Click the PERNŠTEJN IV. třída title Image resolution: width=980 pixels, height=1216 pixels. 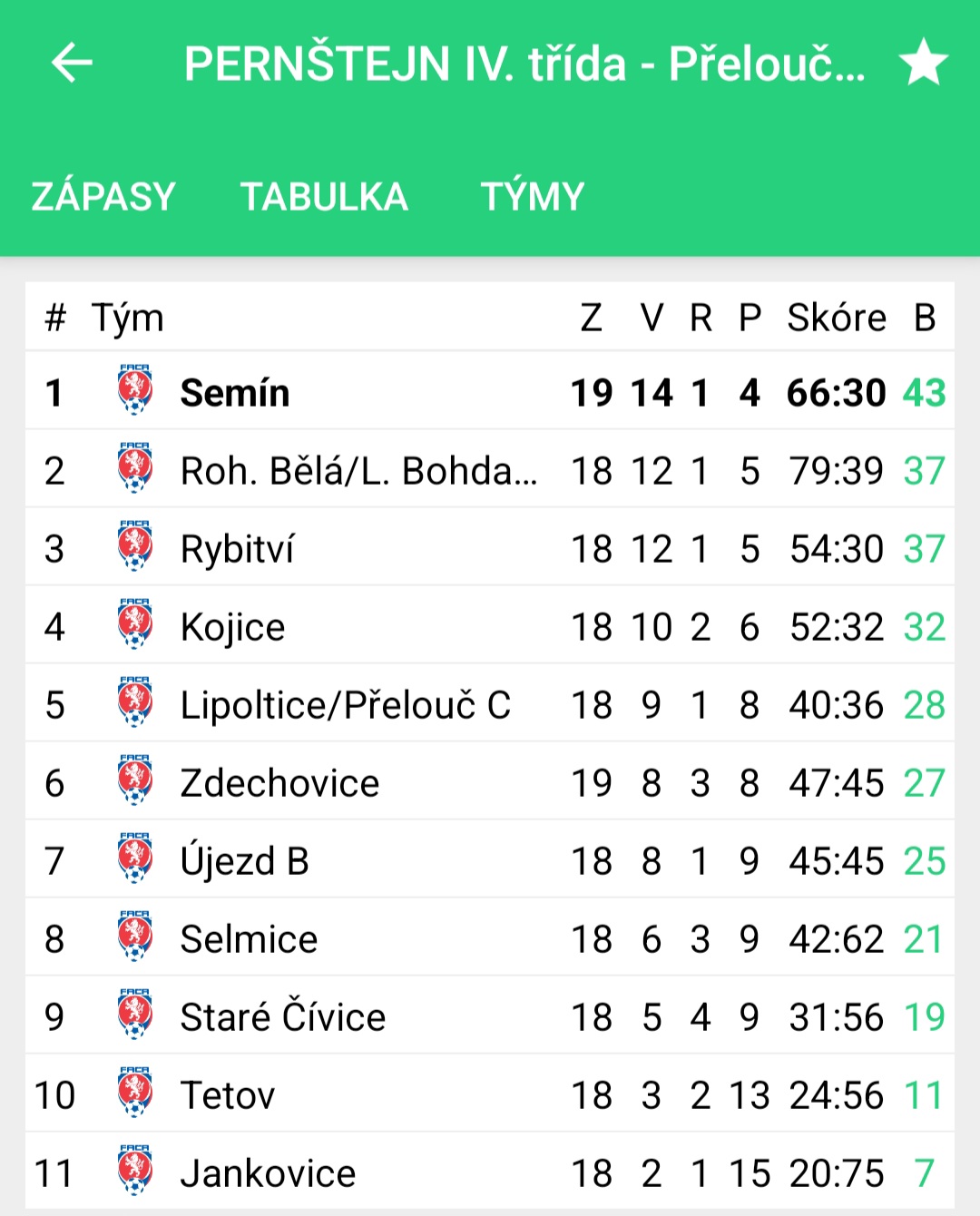[x=524, y=64]
